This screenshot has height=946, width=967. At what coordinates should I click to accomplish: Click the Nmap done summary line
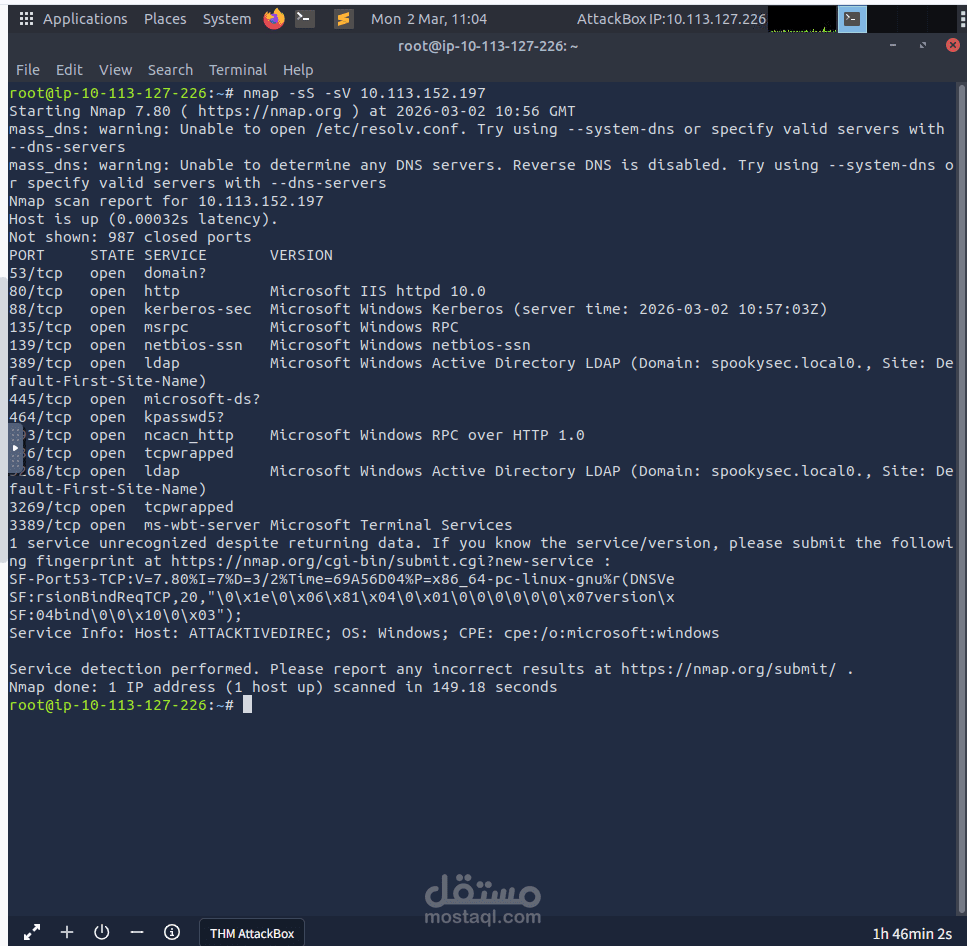coord(283,687)
